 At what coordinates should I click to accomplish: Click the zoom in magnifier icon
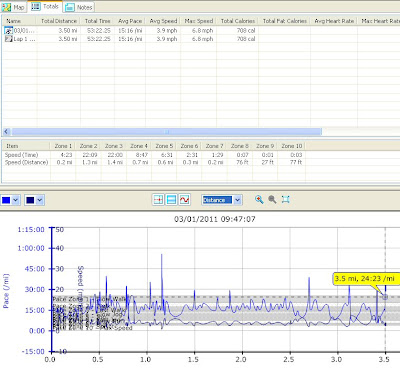(259, 200)
